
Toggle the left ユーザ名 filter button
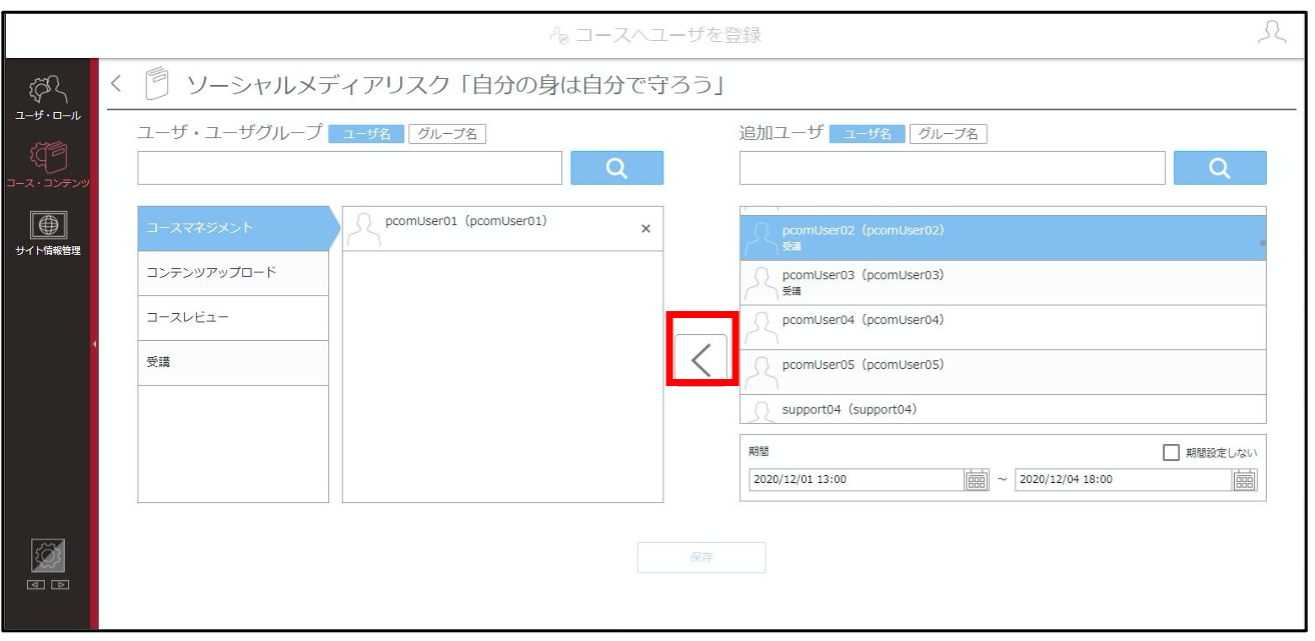point(366,134)
